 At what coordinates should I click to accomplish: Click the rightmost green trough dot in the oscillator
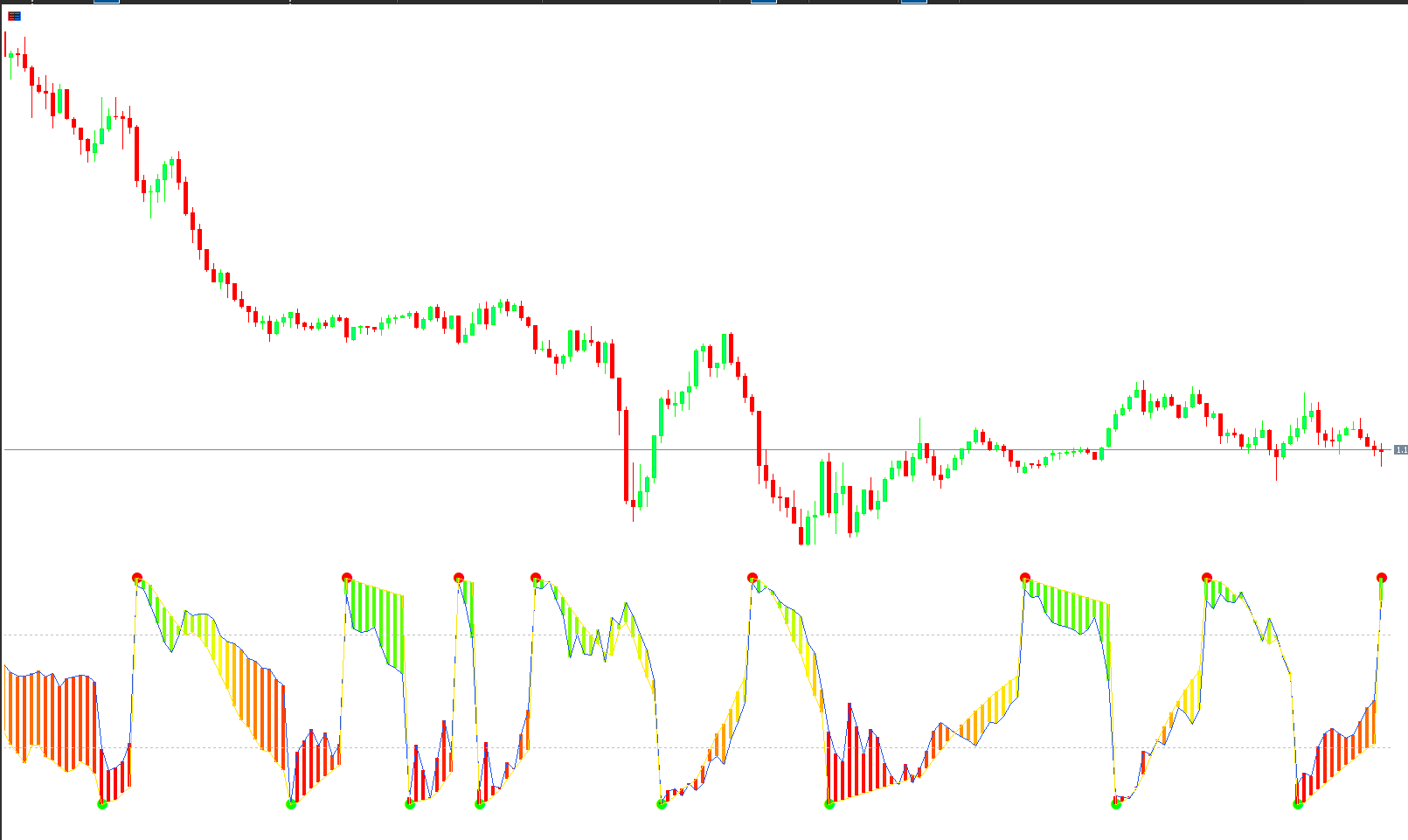tap(1298, 803)
